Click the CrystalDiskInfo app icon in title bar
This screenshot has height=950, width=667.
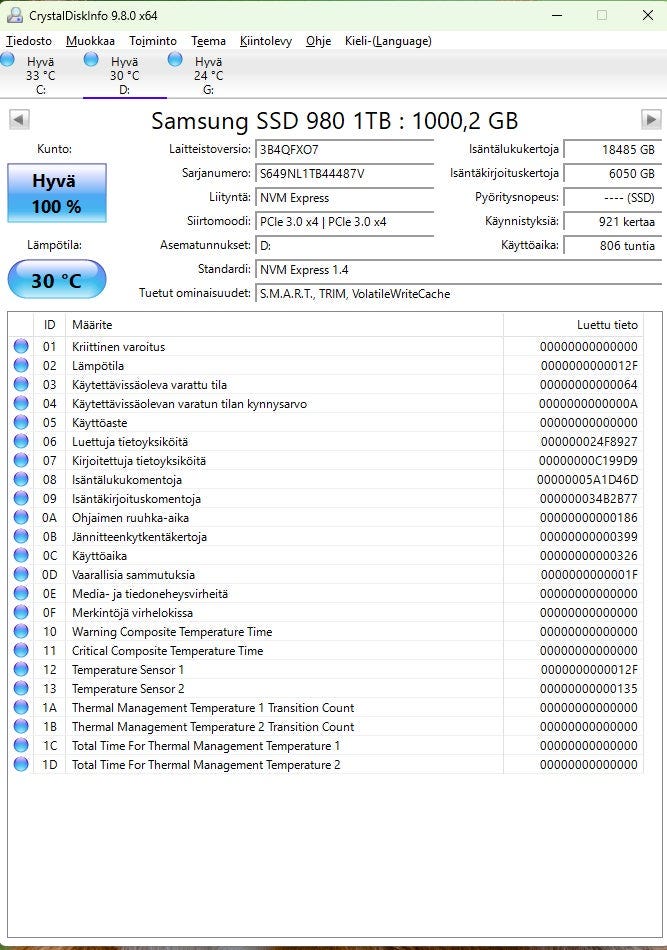coord(15,15)
